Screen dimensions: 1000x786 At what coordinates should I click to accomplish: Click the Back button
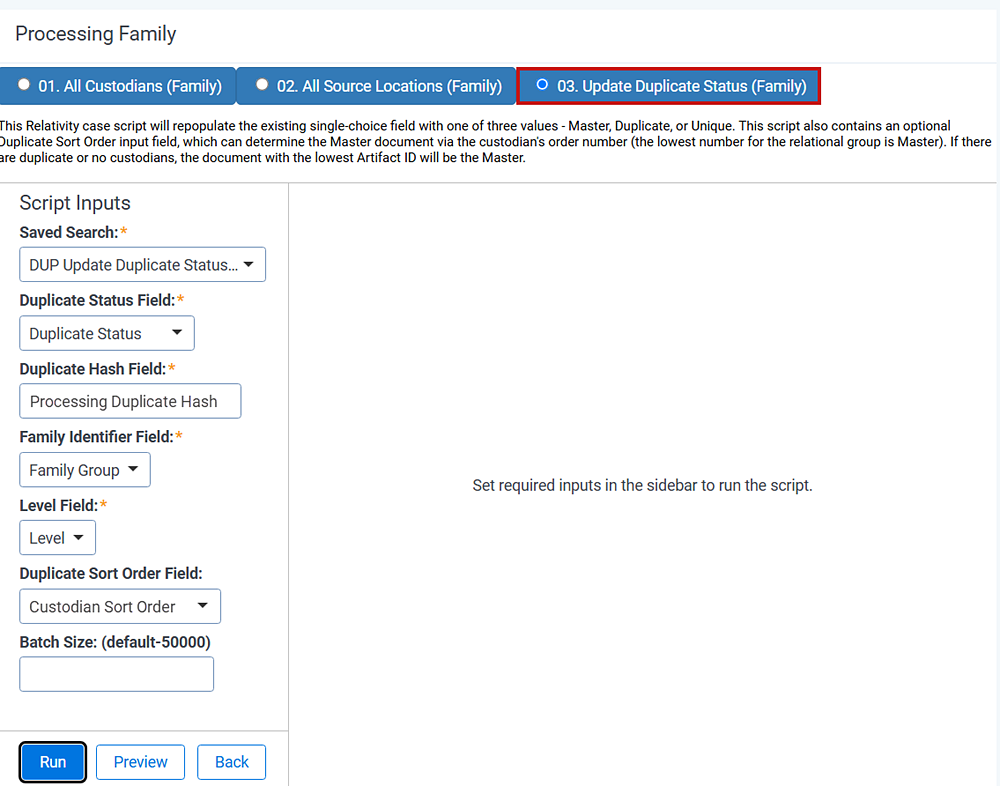point(232,762)
